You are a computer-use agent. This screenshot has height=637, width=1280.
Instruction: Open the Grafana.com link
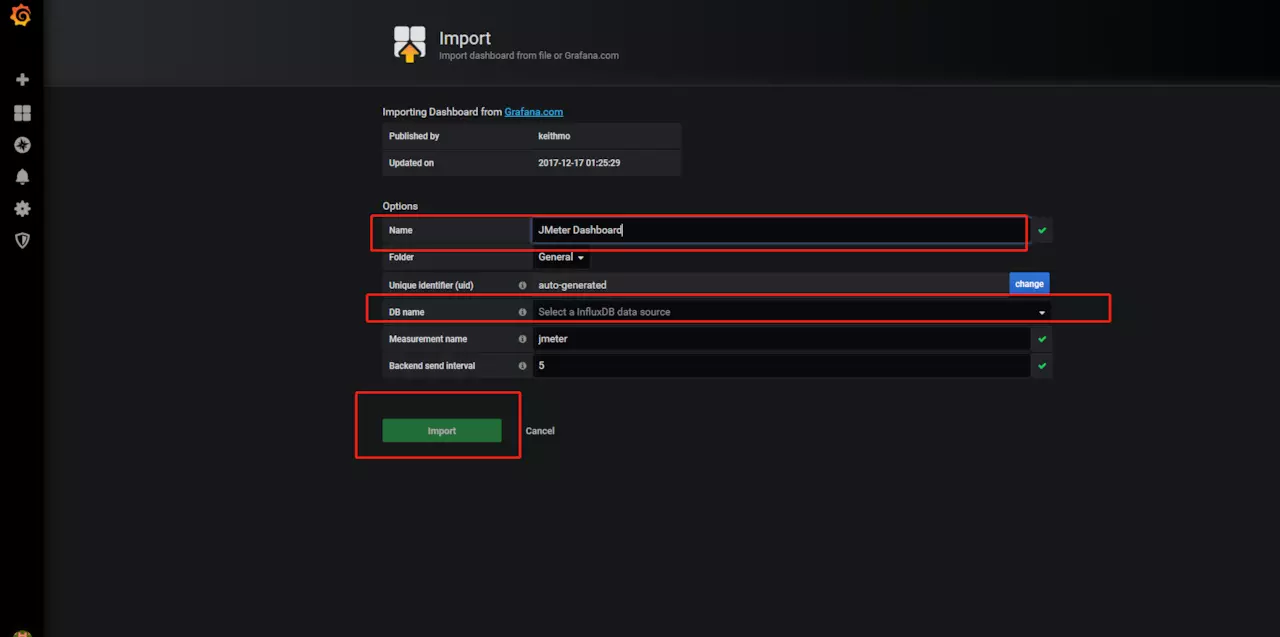[533, 112]
